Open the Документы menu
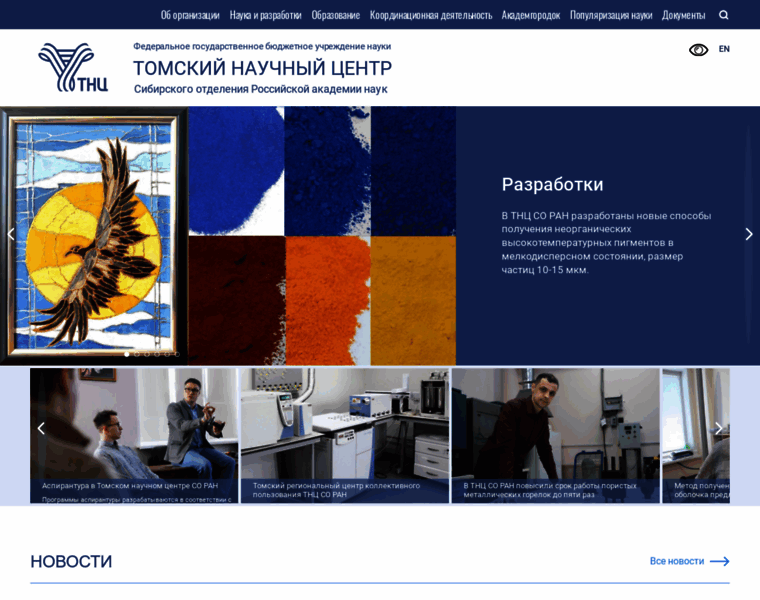Viewport: 760px width, 600px height. click(x=683, y=15)
